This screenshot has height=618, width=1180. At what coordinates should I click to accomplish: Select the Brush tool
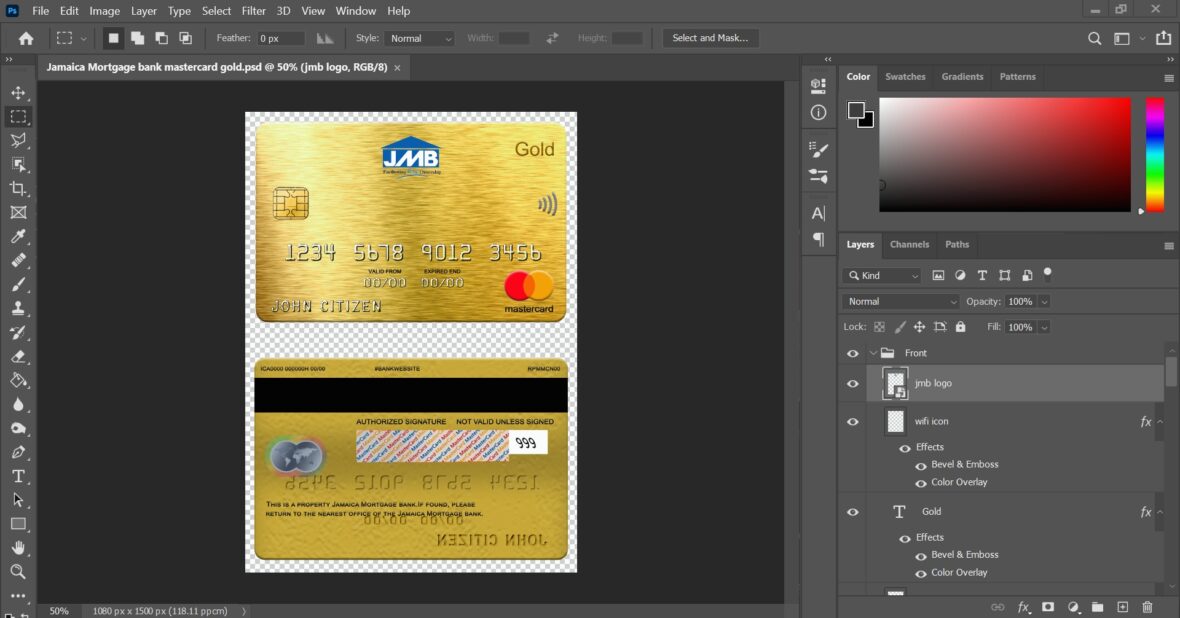(18, 285)
